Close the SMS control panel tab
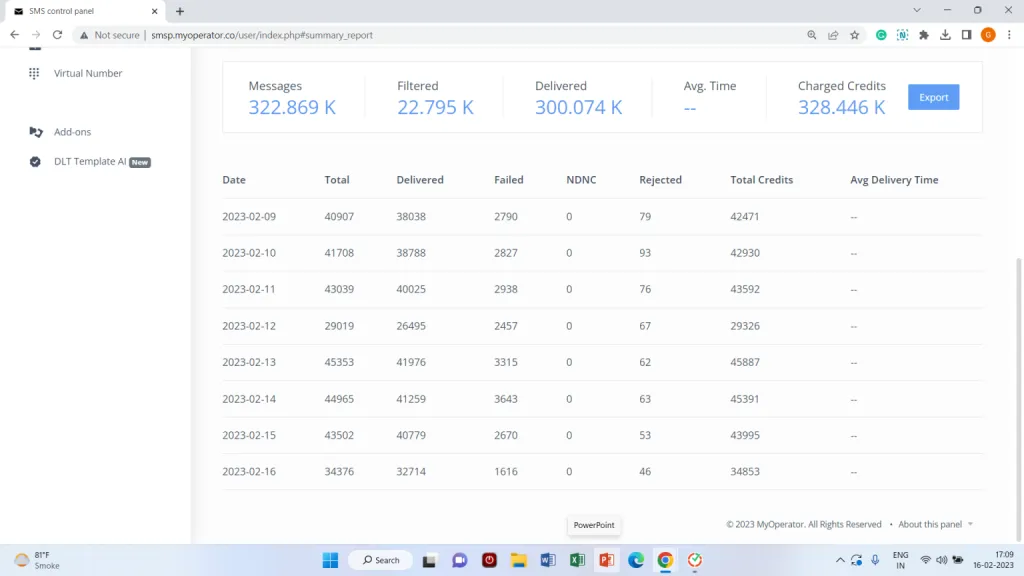 [x=154, y=11]
